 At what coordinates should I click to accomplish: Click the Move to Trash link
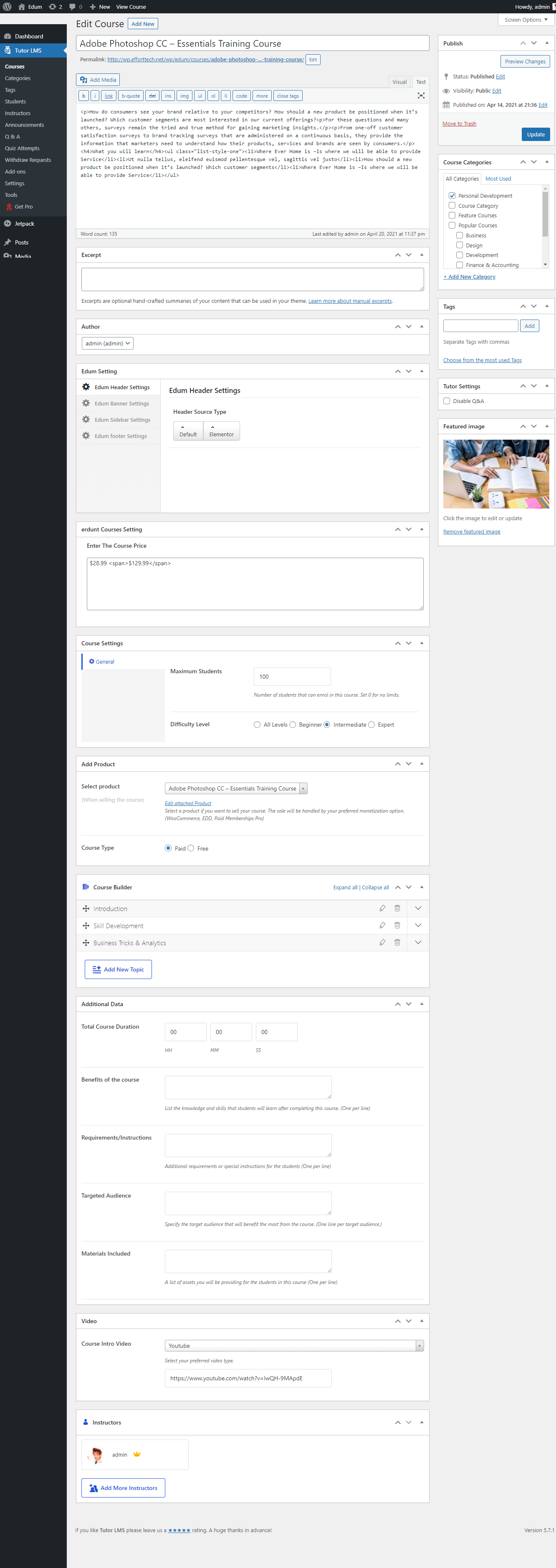point(459,123)
